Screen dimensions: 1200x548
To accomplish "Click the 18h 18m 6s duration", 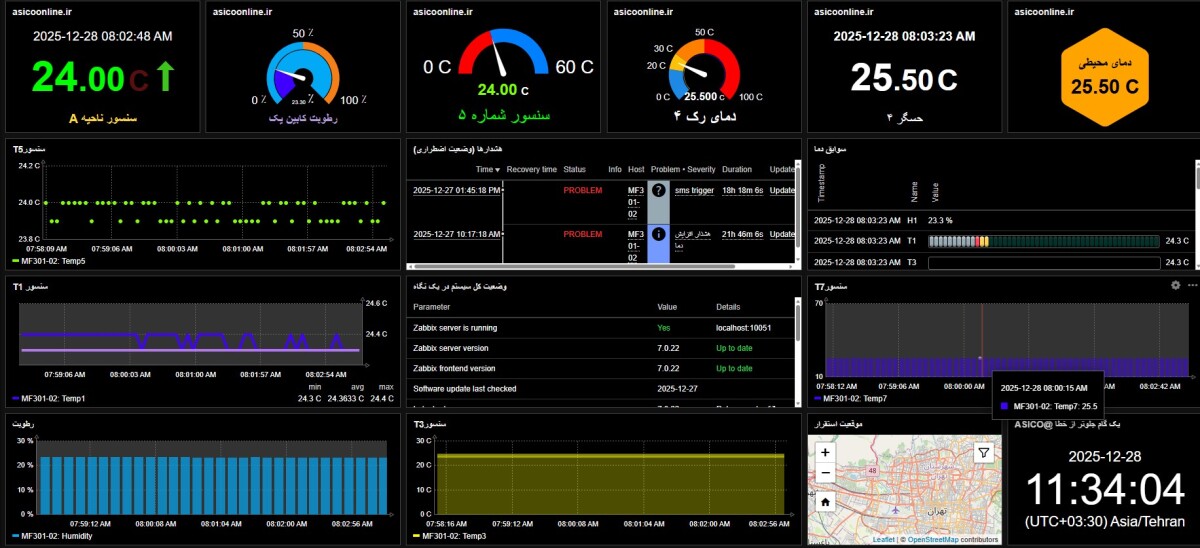I will [x=743, y=190].
